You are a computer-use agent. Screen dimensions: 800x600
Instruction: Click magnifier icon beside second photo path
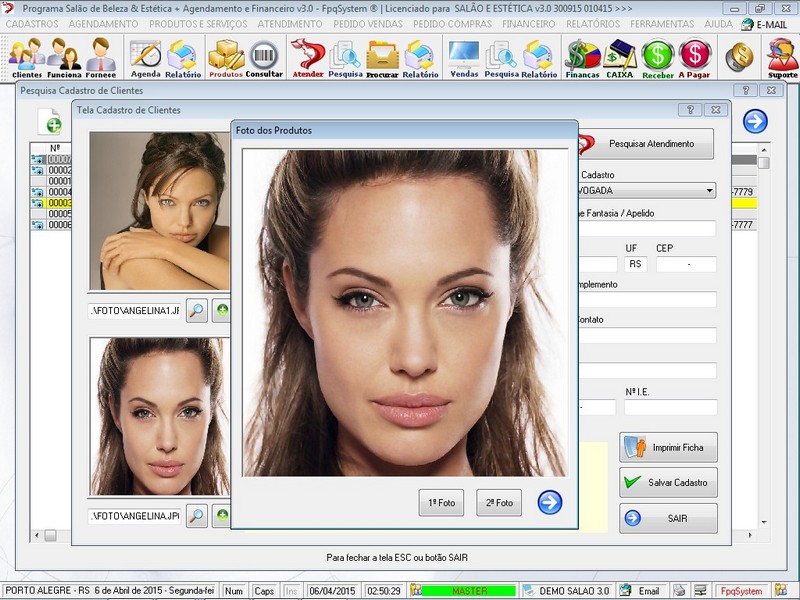(196, 516)
